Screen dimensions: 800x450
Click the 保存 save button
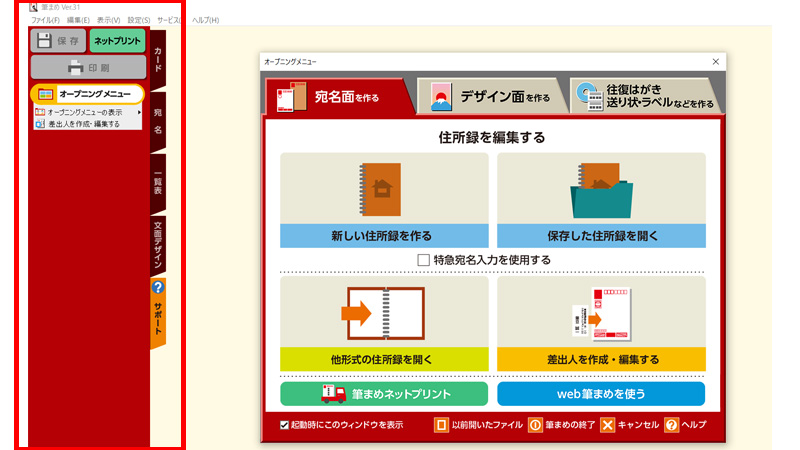click(58, 41)
